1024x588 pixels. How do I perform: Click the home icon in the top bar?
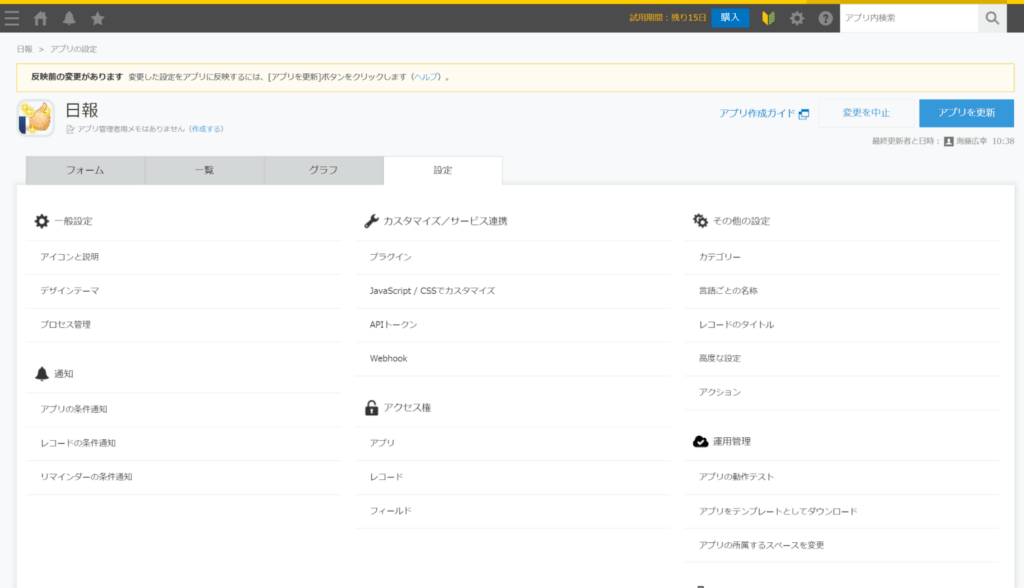[41, 16]
